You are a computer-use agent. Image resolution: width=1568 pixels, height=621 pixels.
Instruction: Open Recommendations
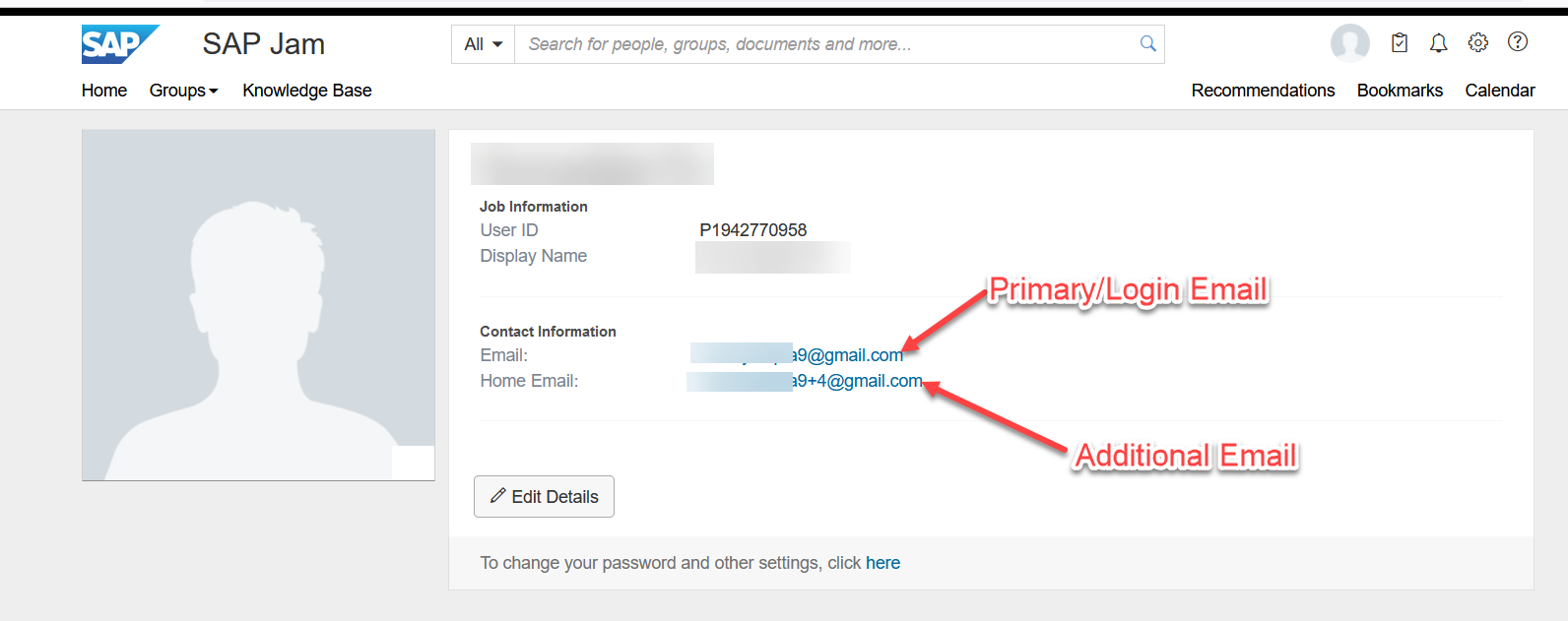[1263, 91]
